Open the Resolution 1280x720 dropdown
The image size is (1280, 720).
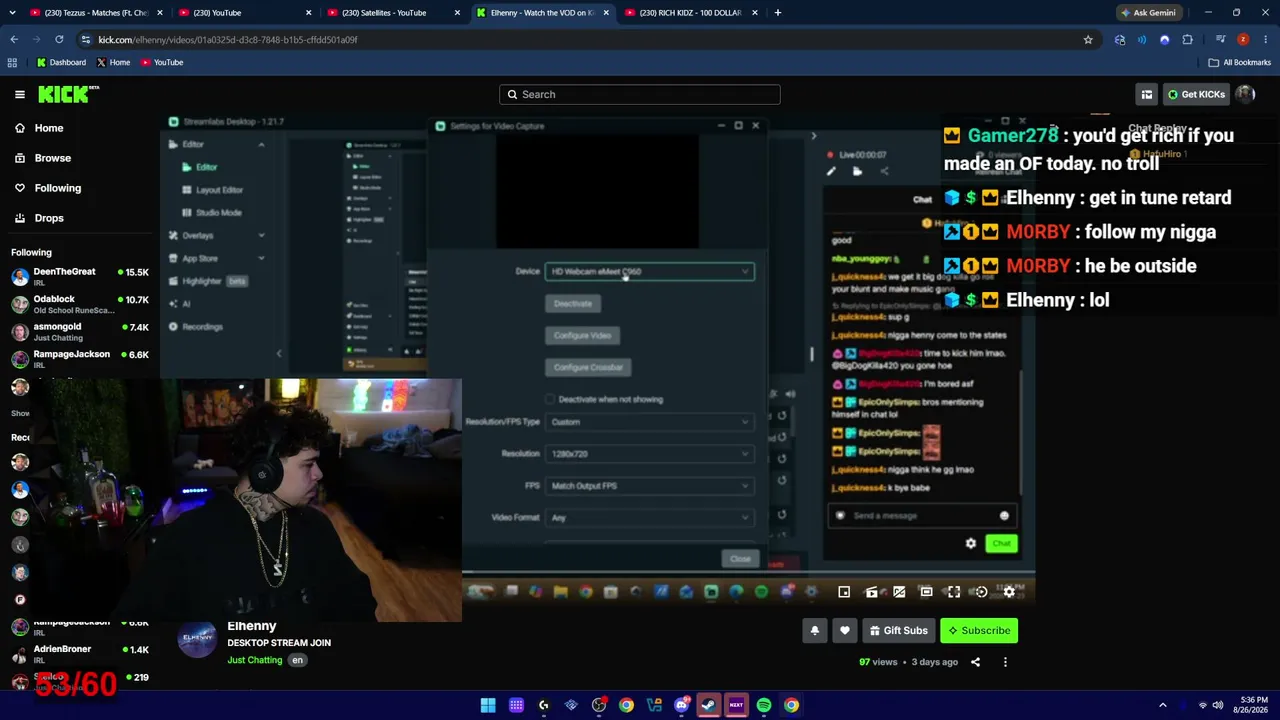pyautogui.click(x=649, y=454)
